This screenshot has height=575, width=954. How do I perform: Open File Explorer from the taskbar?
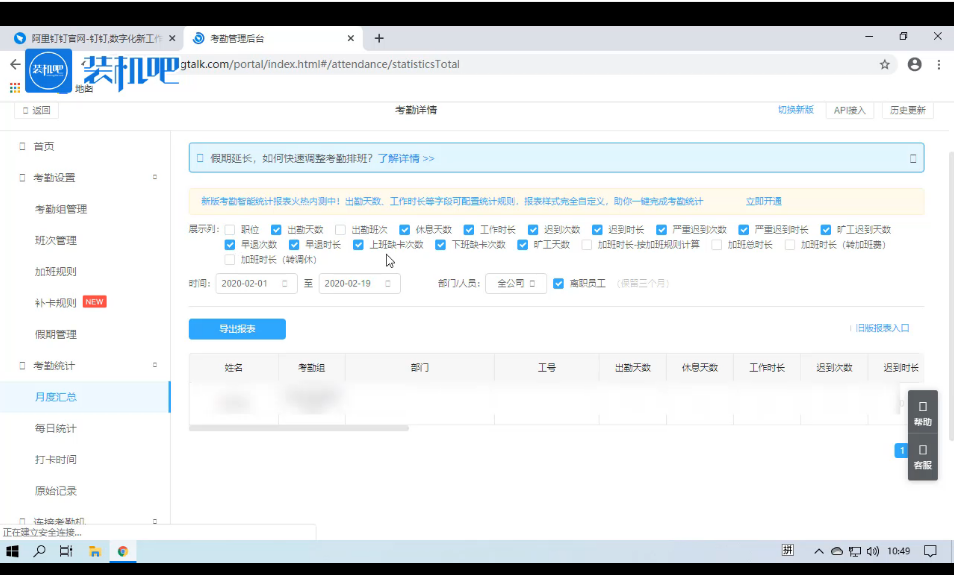pyautogui.click(x=94, y=551)
